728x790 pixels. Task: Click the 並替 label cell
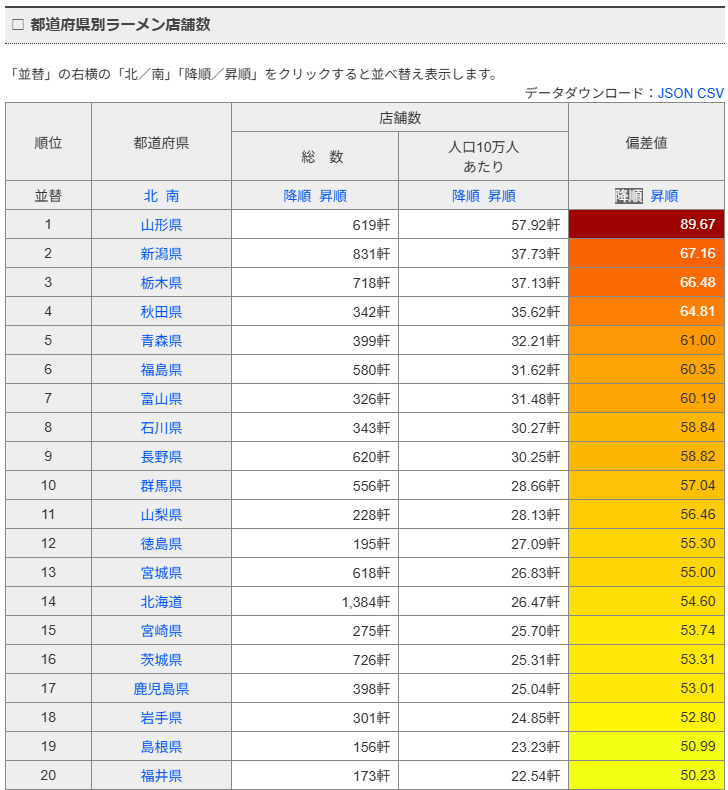coord(48,195)
